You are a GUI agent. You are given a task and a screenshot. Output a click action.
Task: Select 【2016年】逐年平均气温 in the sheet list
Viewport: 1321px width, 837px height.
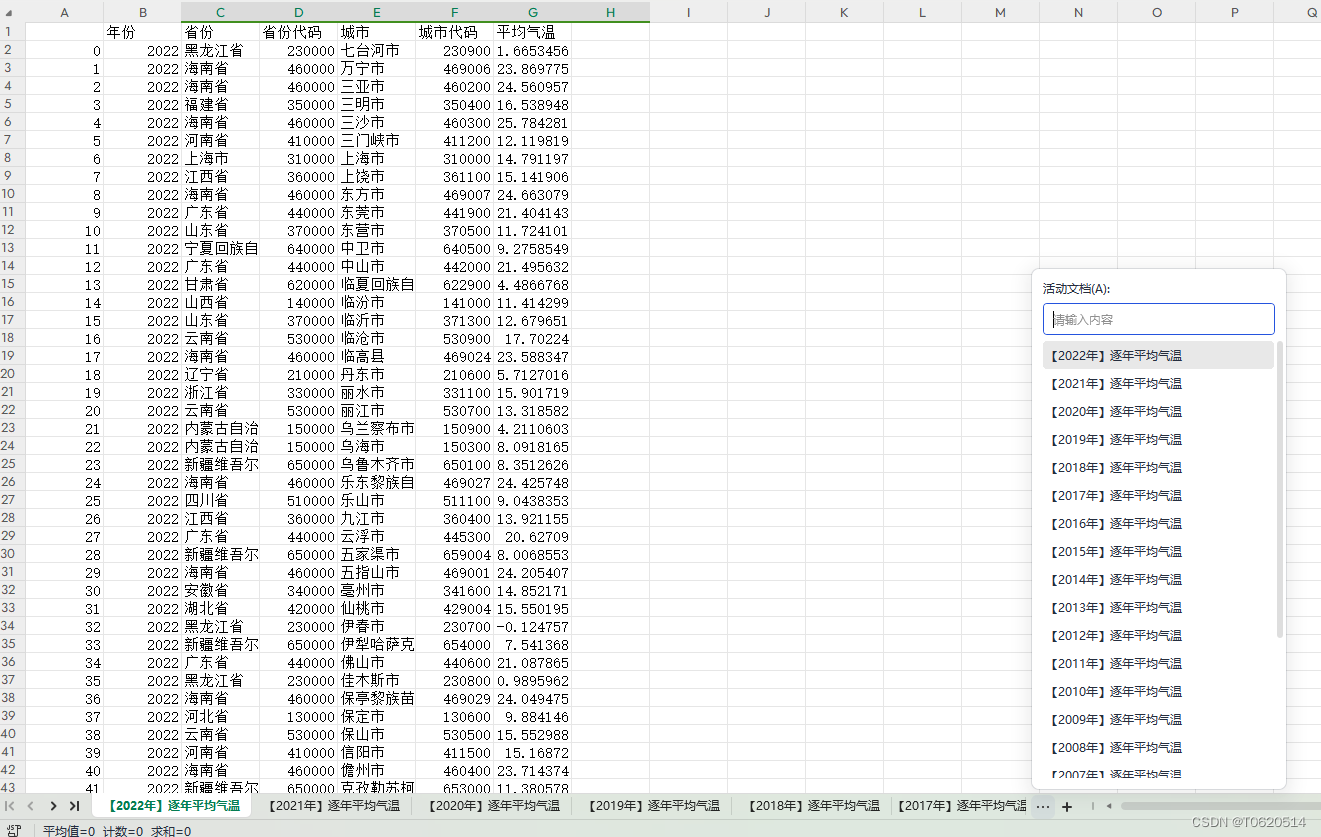[1159, 523]
